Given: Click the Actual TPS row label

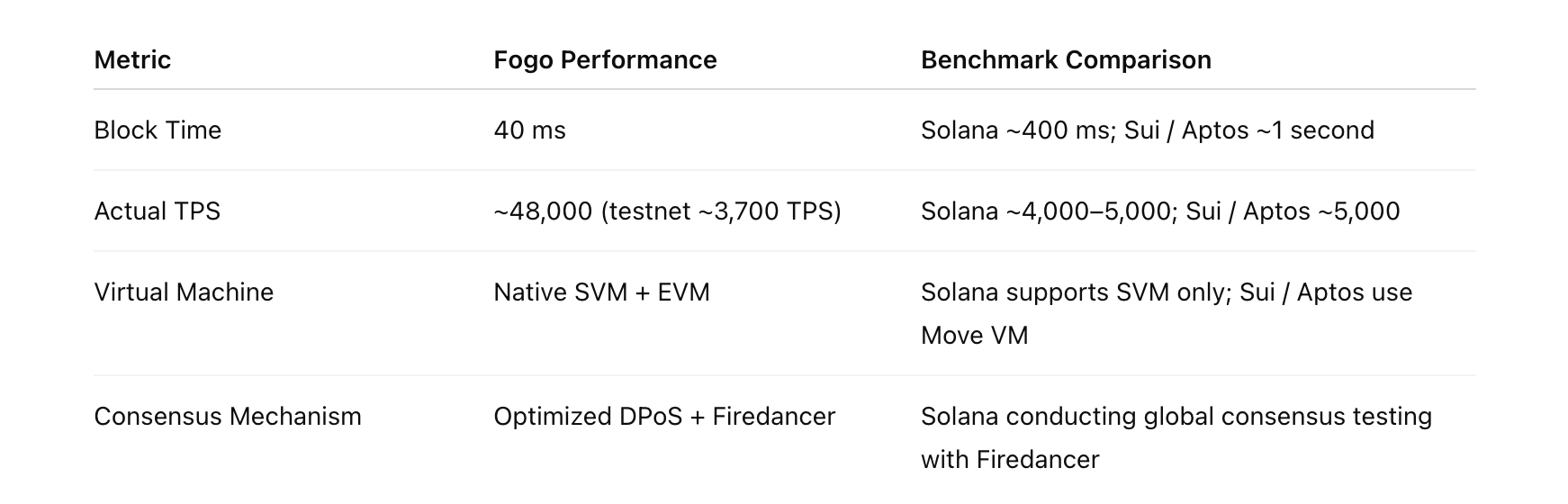Looking at the screenshot, I should pos(157,211).
